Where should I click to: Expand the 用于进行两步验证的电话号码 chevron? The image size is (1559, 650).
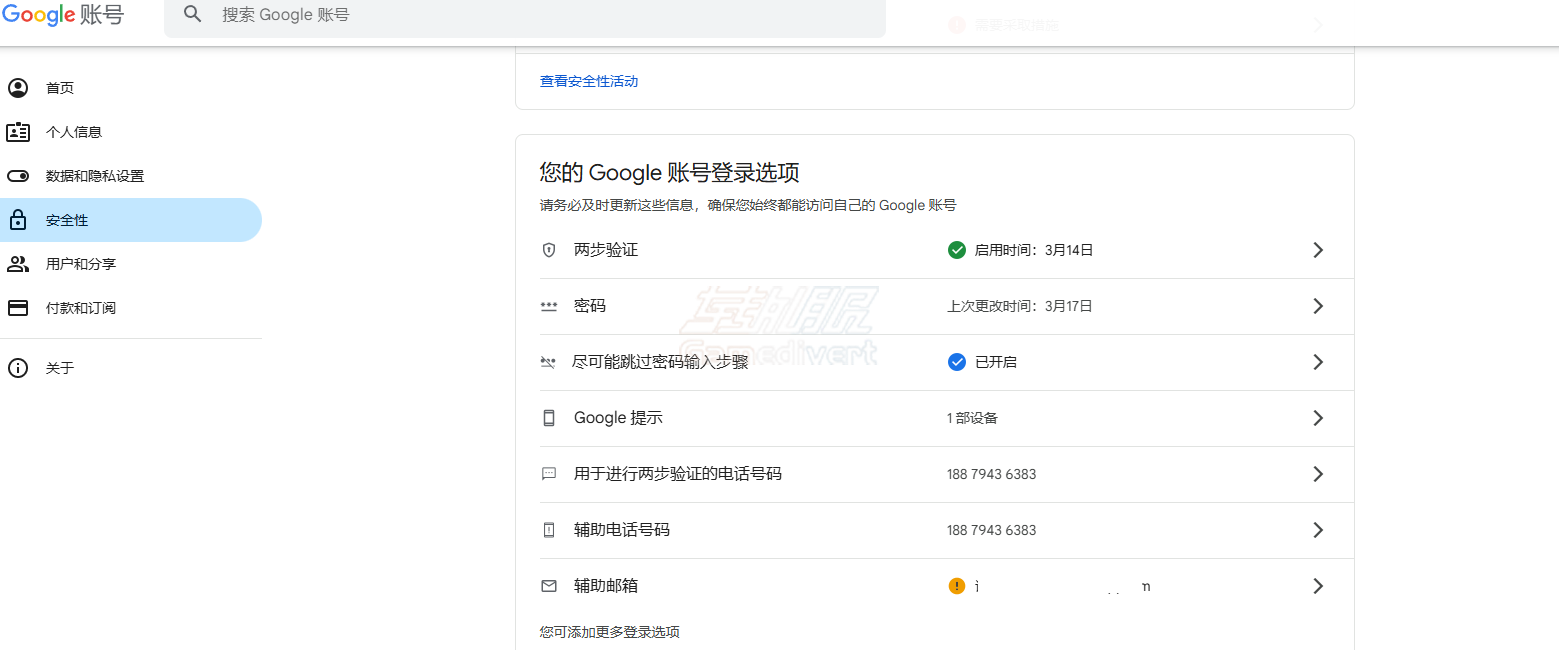(x=1318, y=474)
